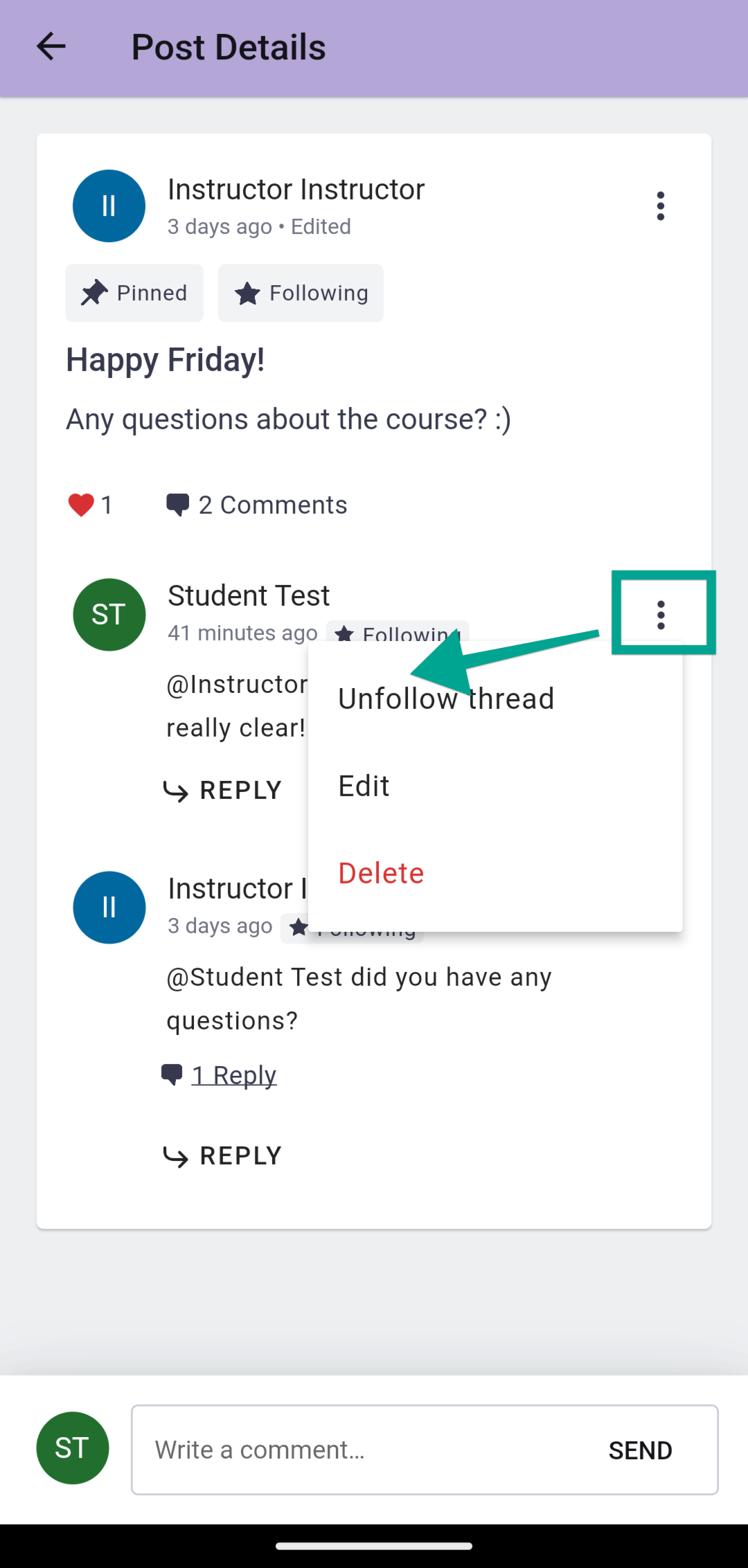This screenshot has height=1568, width=748.
Task: Reply to Student Test's comment
Action: click(222, 791)
